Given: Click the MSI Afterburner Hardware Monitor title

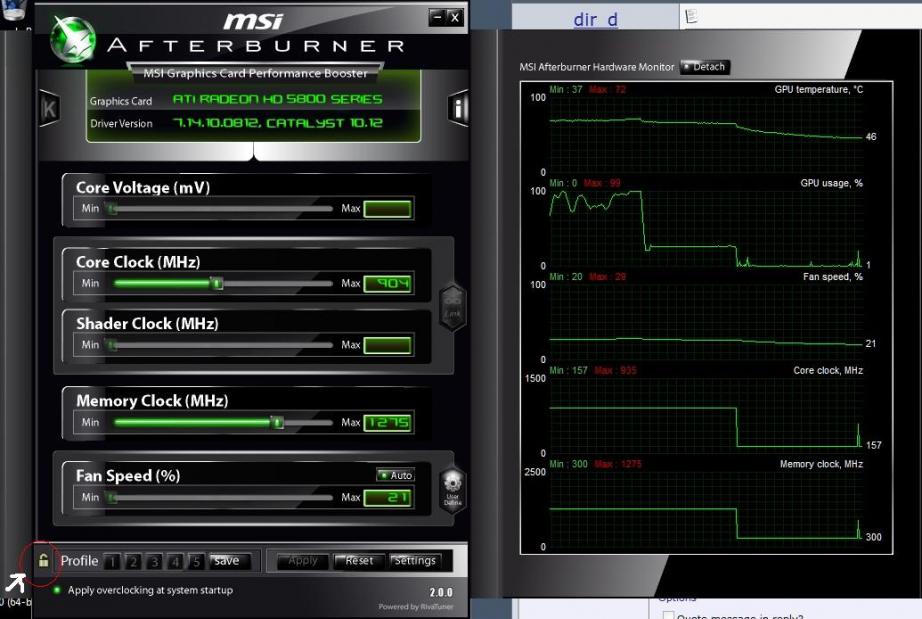Looking at the screenshot, I should pyautogui.click(x=596, y=67).
